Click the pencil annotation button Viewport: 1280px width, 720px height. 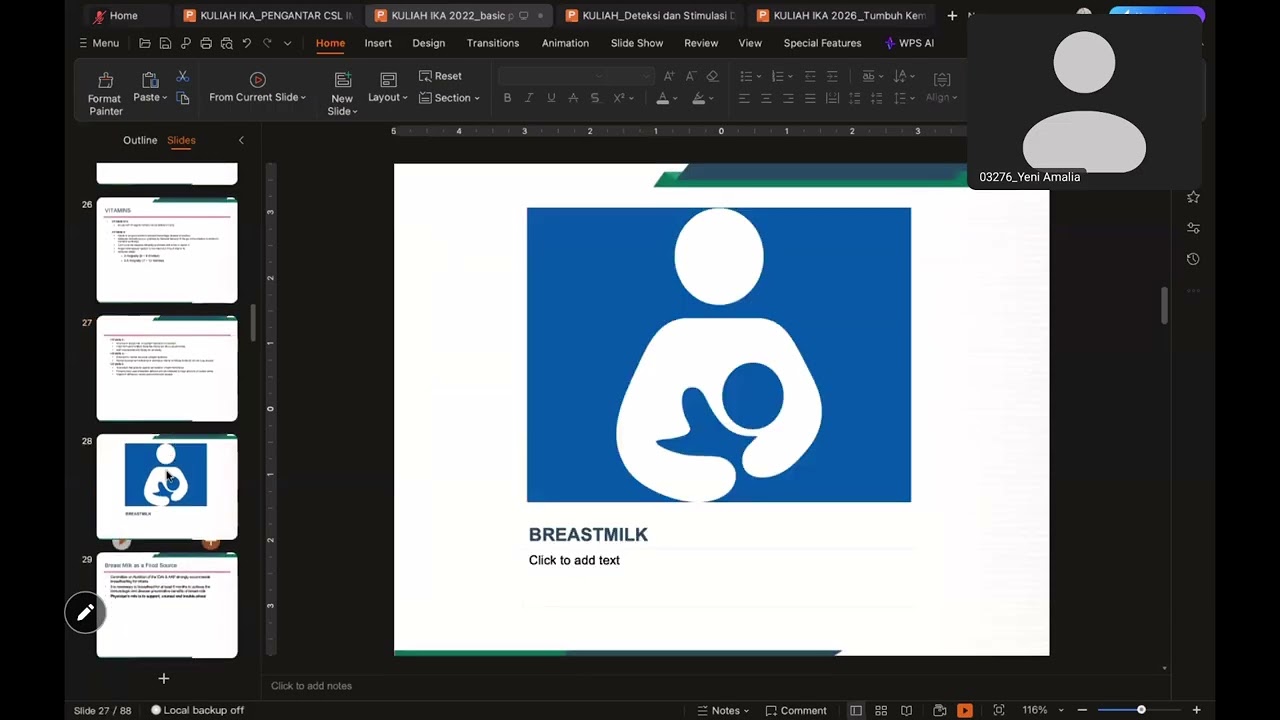pyautogui.click(x=85, y=612)
